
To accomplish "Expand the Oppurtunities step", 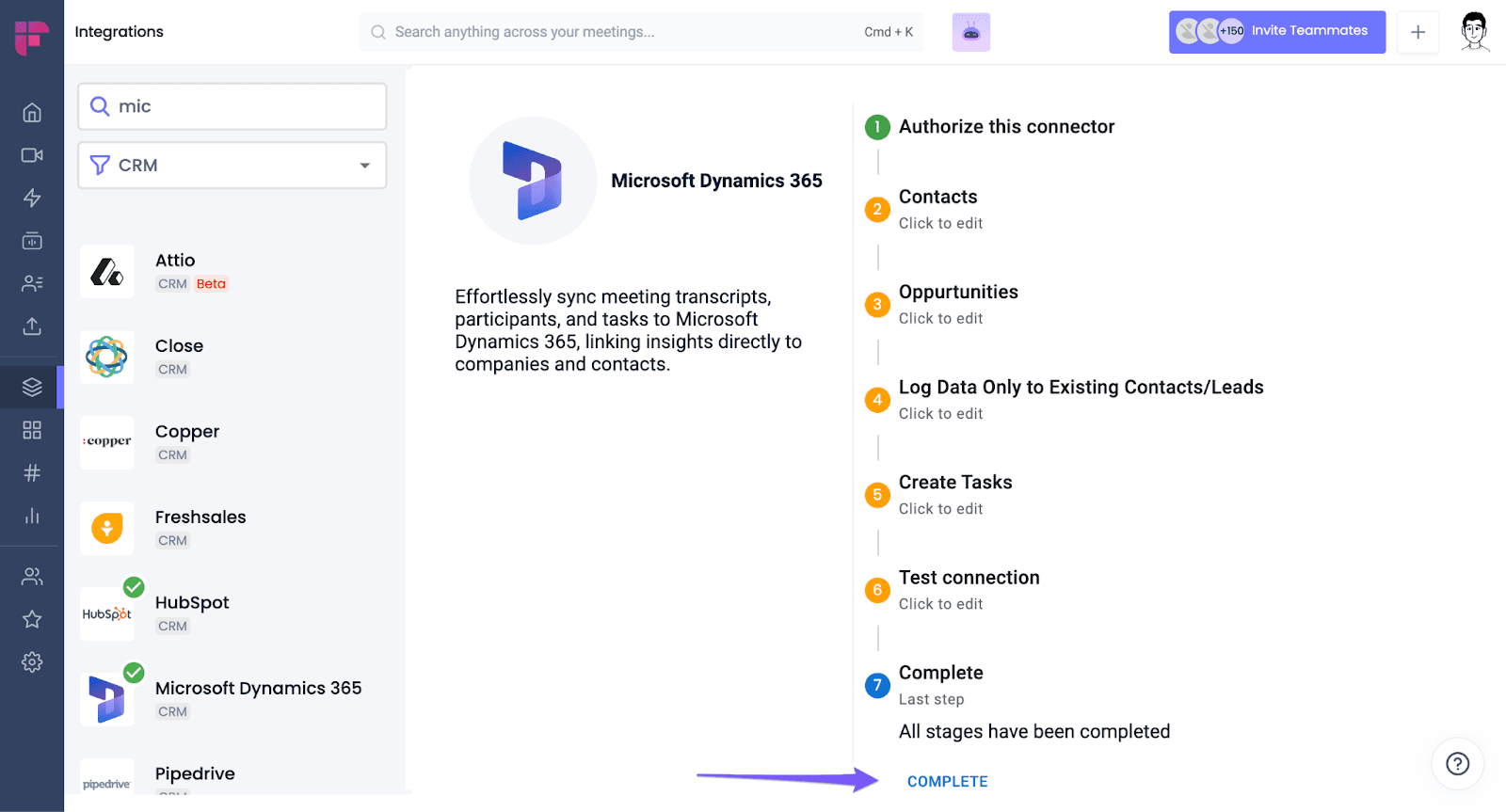I will pyautogui.click(x=958, y=304).
